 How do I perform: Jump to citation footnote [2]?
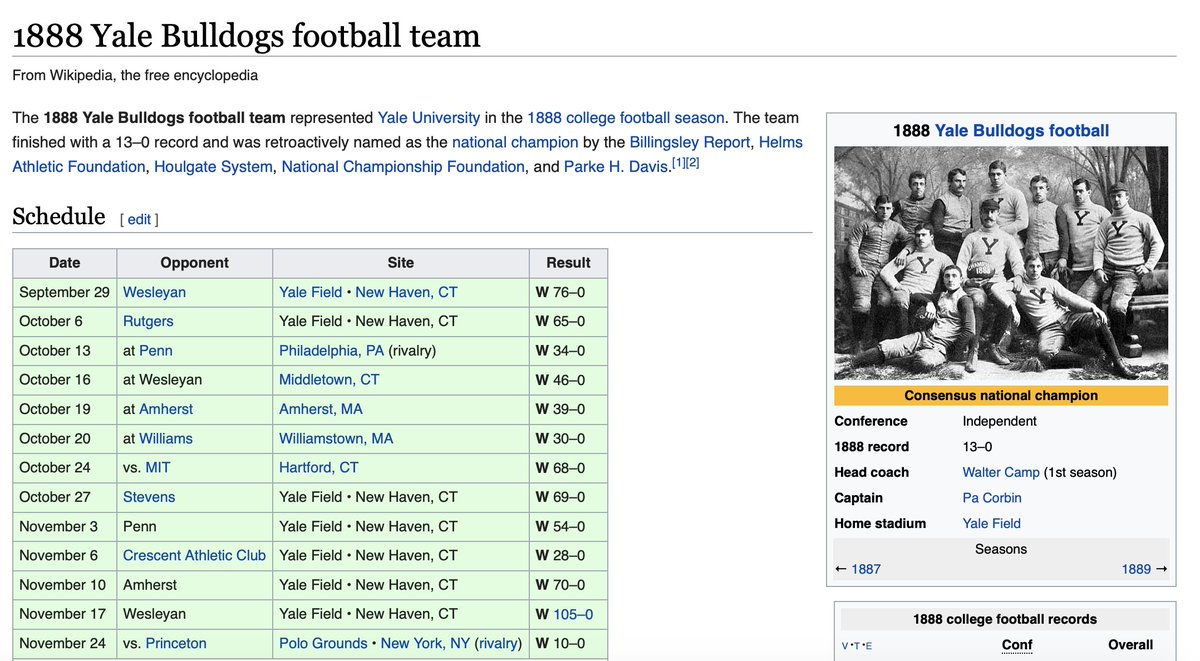pyautogui.click(x=693, y=162)
